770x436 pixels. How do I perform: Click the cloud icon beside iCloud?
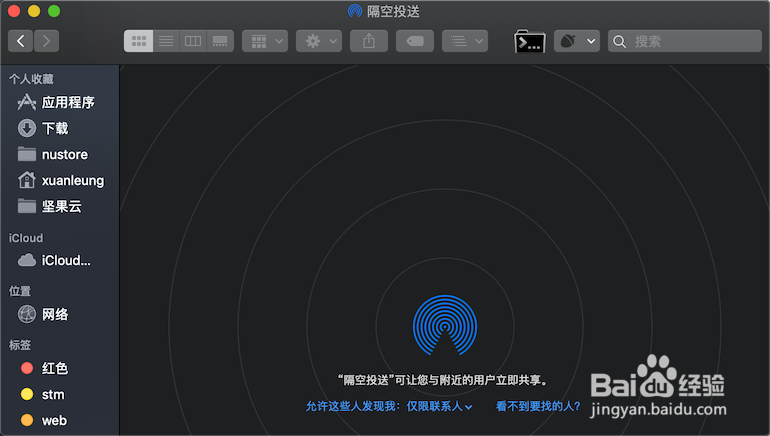click(x=27, y=260)
